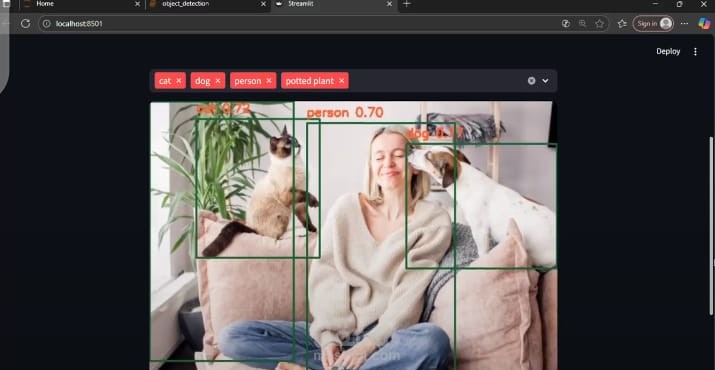Image resolution: width=715 pixels, height=370 pixels.
Task: Clear all selected classes with circled x
Action: pos(531,81)
